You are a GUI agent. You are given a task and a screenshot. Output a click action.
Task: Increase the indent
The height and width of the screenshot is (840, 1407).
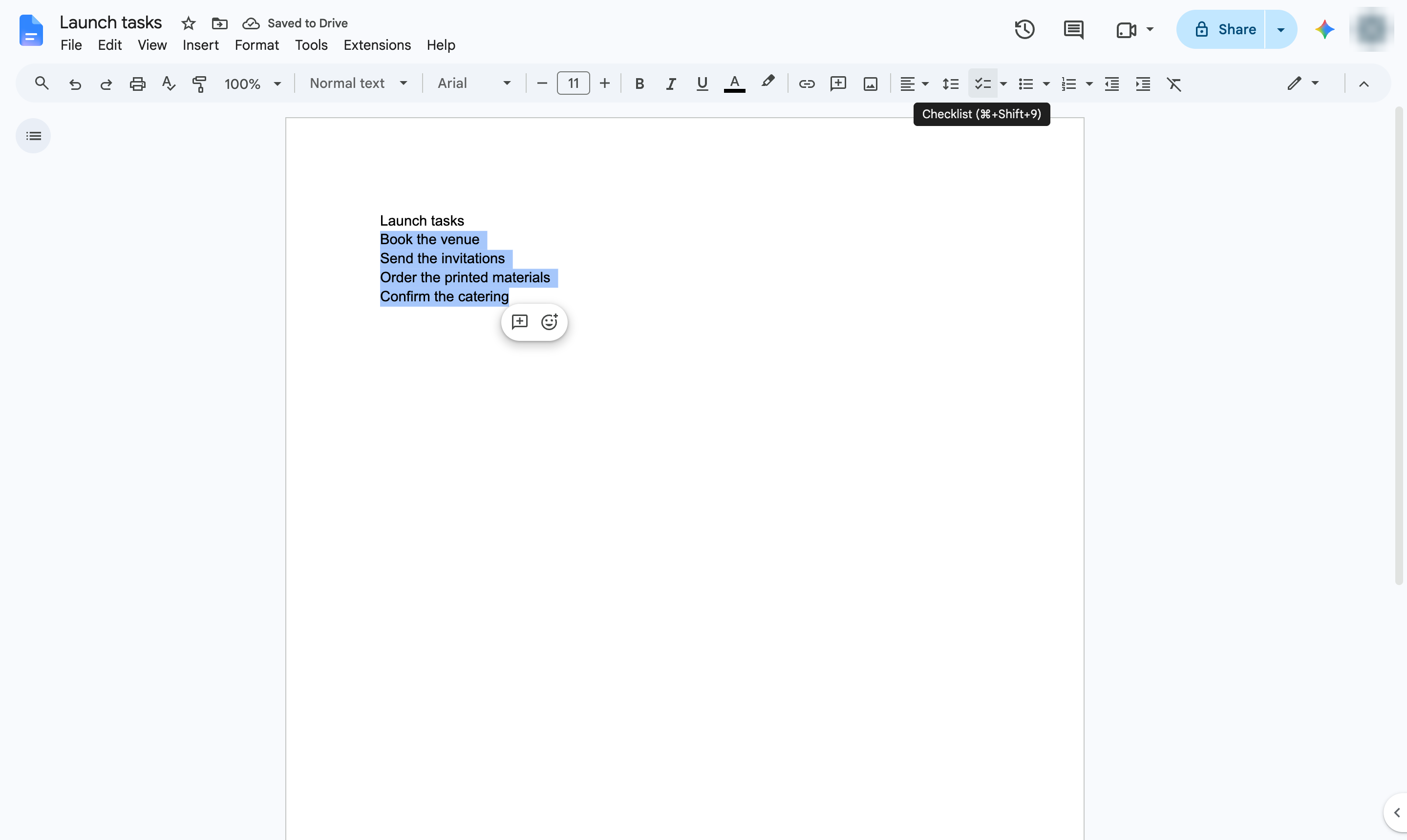tap(1143, 84)
